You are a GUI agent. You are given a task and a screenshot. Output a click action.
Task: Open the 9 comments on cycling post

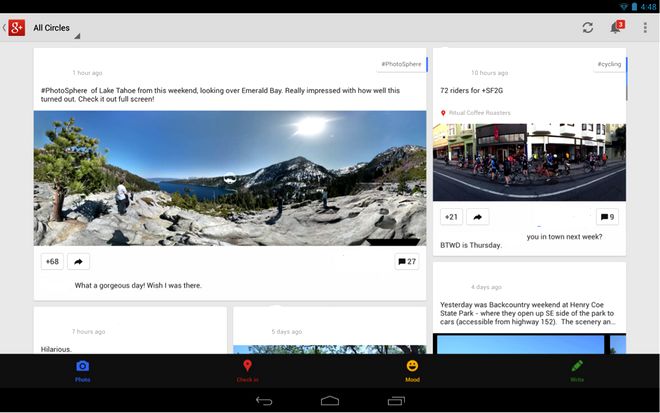(607, 217)
